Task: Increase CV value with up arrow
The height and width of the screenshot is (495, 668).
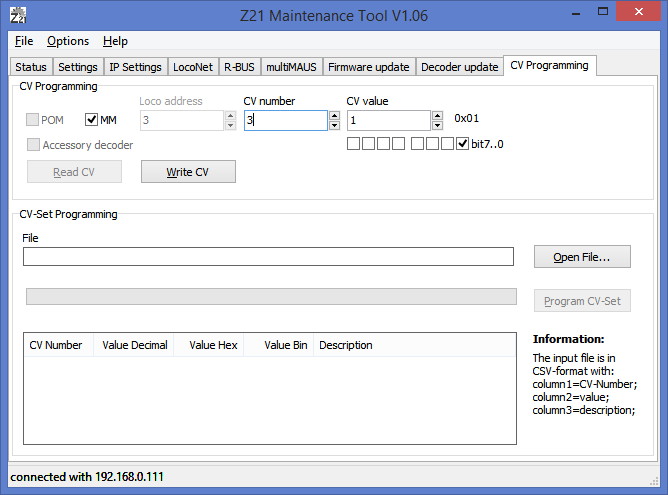Action: [438, 115]
